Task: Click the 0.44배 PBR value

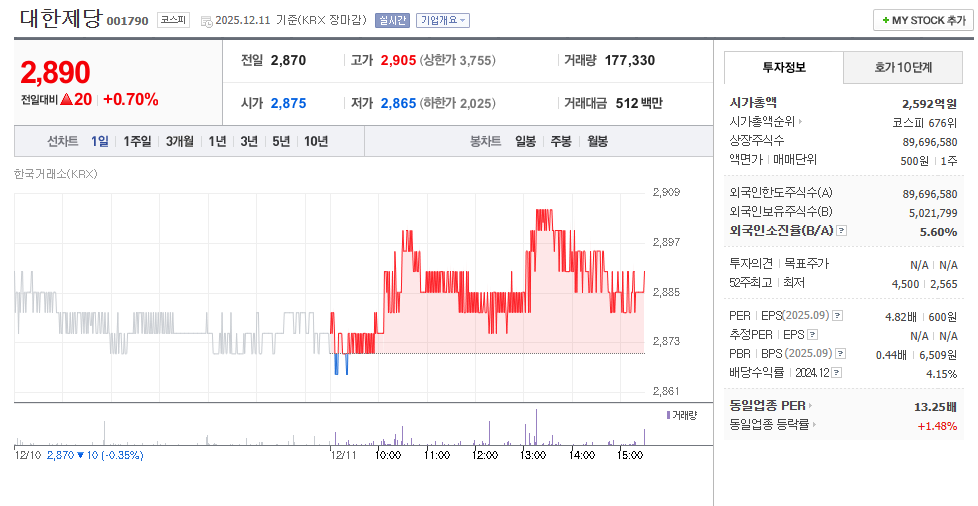Action: (891, 355)
